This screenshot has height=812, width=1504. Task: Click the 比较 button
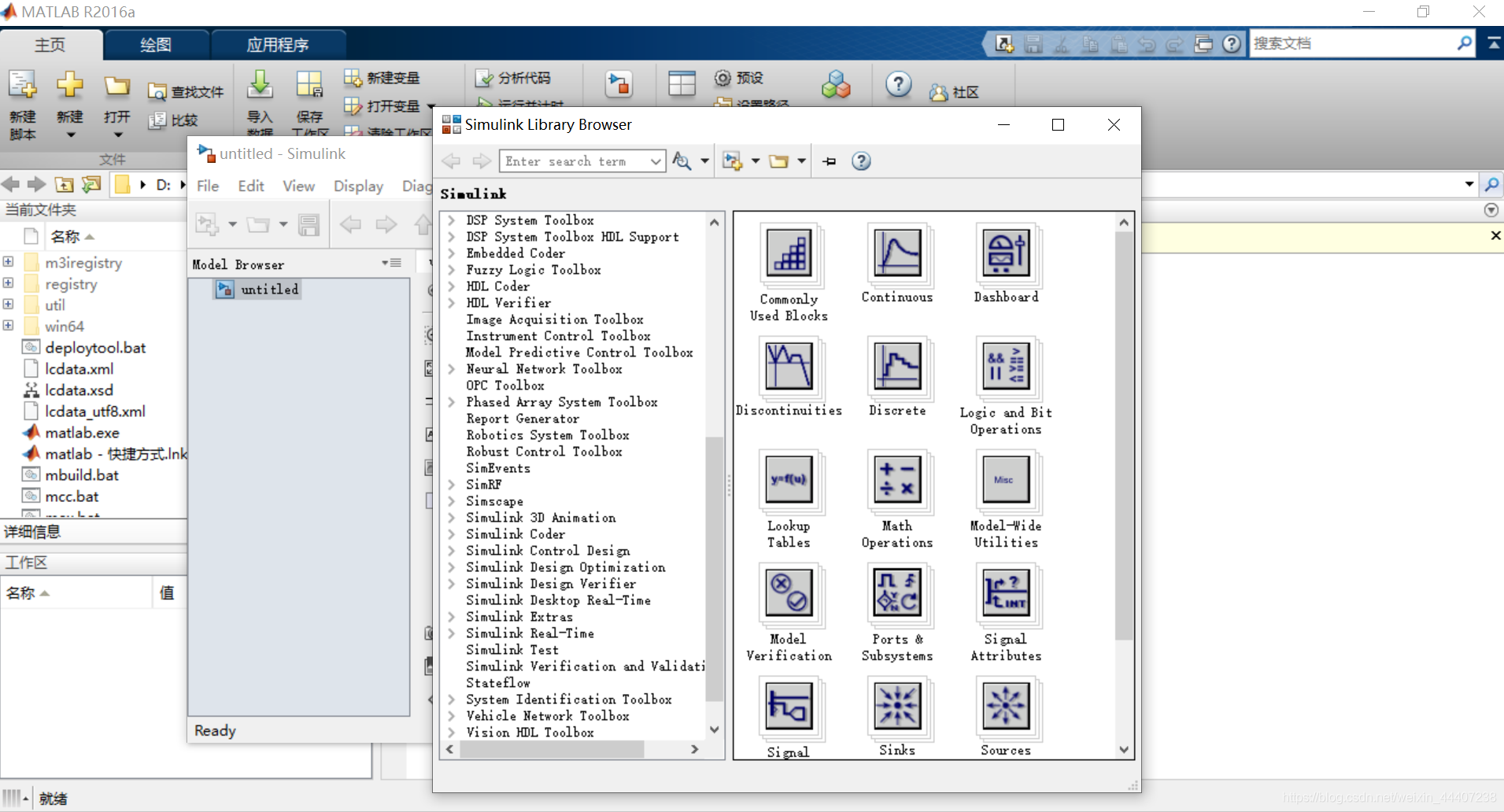pyautogui.click(x=174, y=120)
